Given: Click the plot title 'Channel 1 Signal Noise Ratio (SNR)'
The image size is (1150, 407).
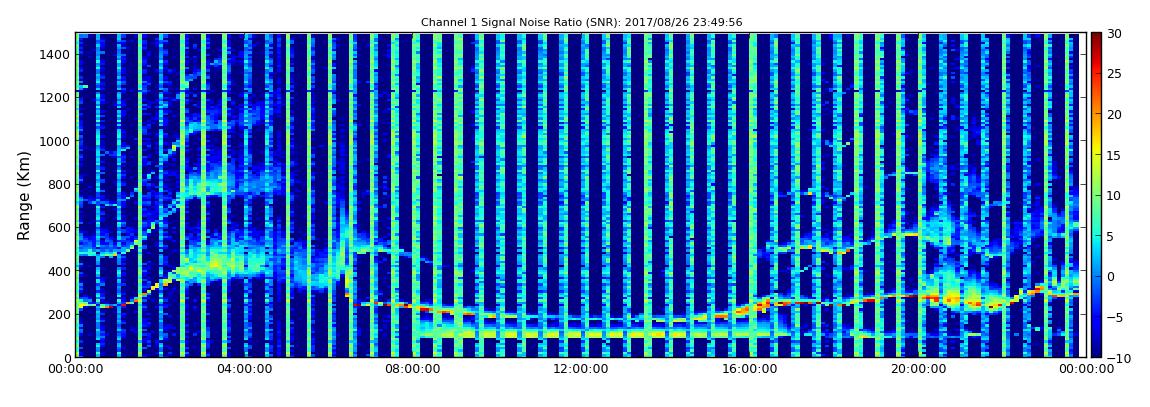Looking at the screenshot, I should click(x=581, y=23).
